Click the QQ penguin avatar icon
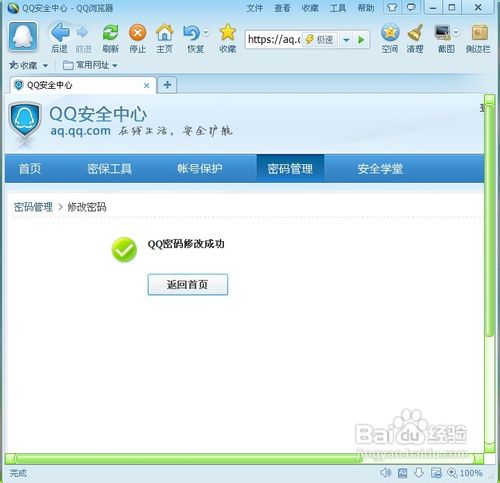This screenshot has height=483, width=500. pos(23,37)
